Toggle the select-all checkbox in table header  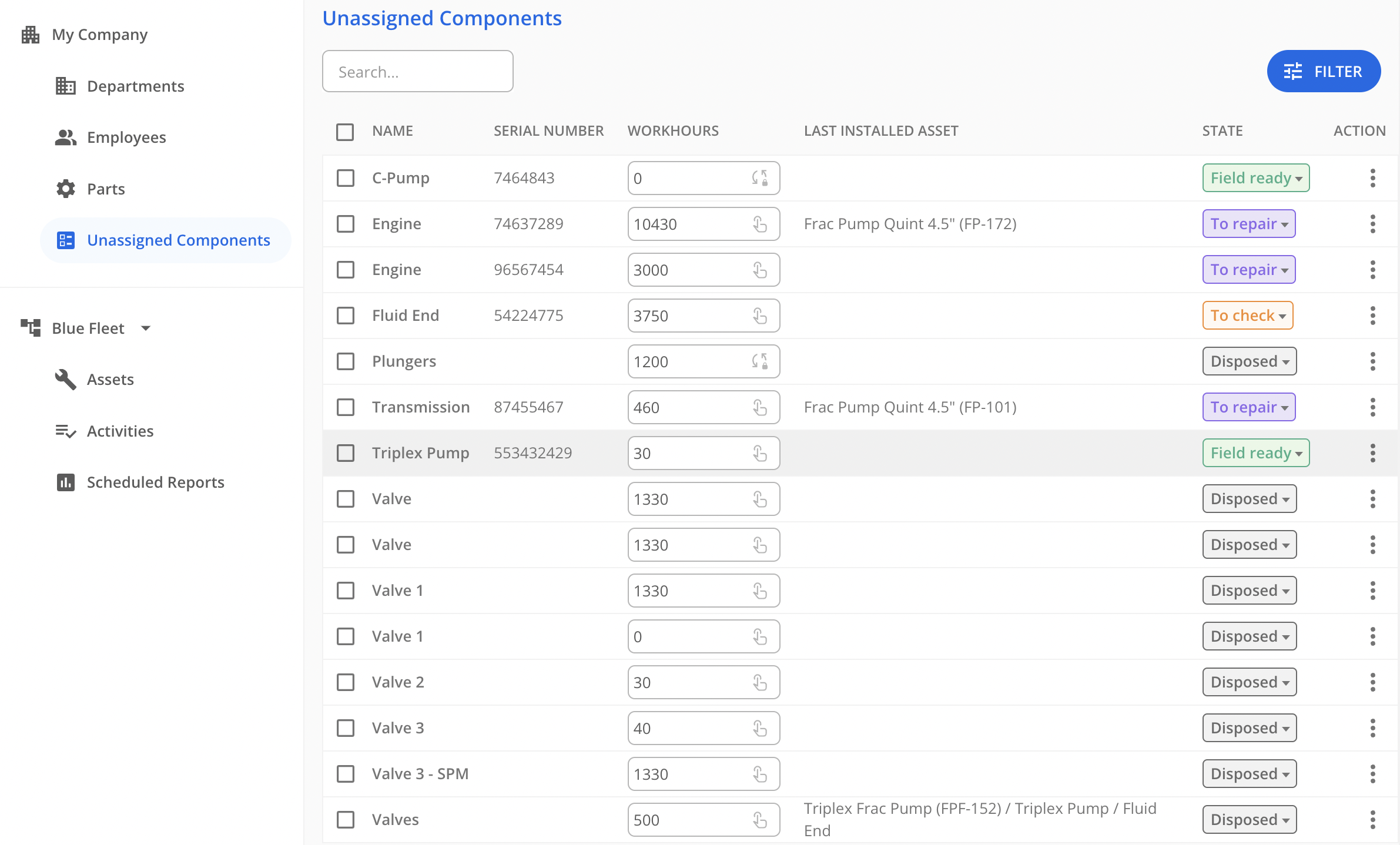pyautogui.click(x=345, y=132)
